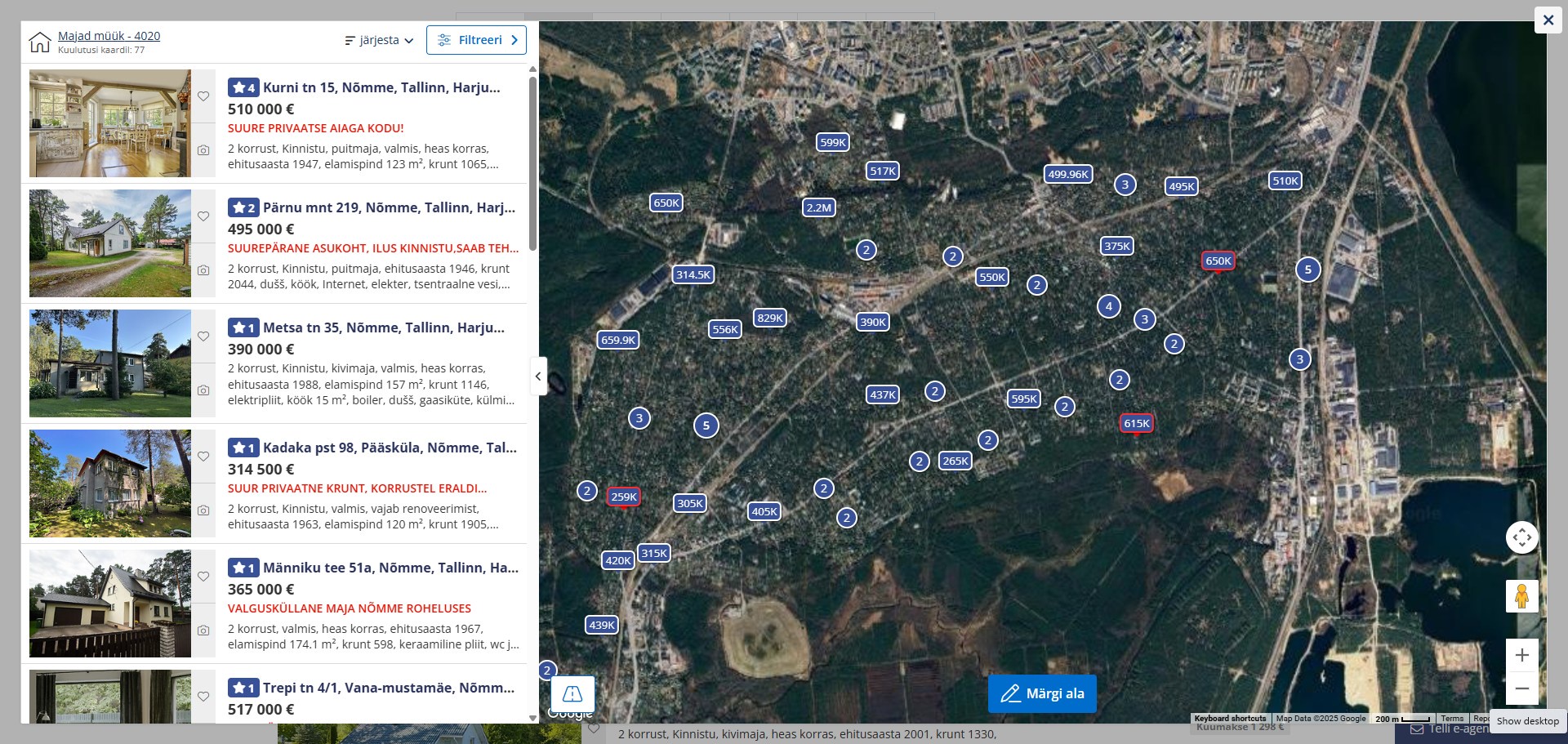Zoom out the map with minus button
1568x744 pixels.
1522,688
